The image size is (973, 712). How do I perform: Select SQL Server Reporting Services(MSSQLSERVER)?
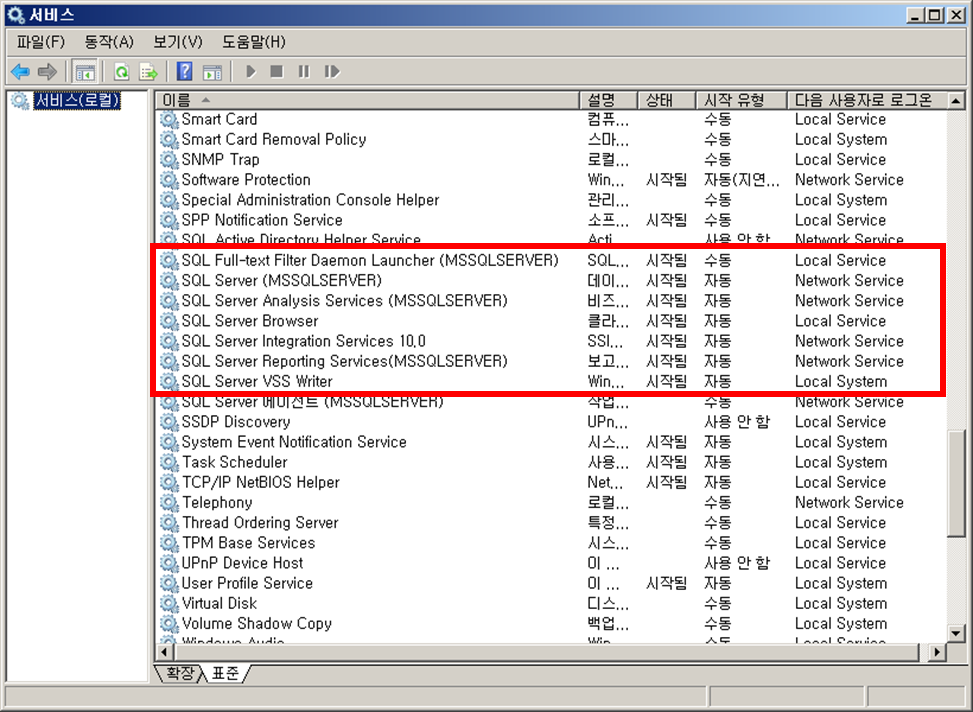552,361
